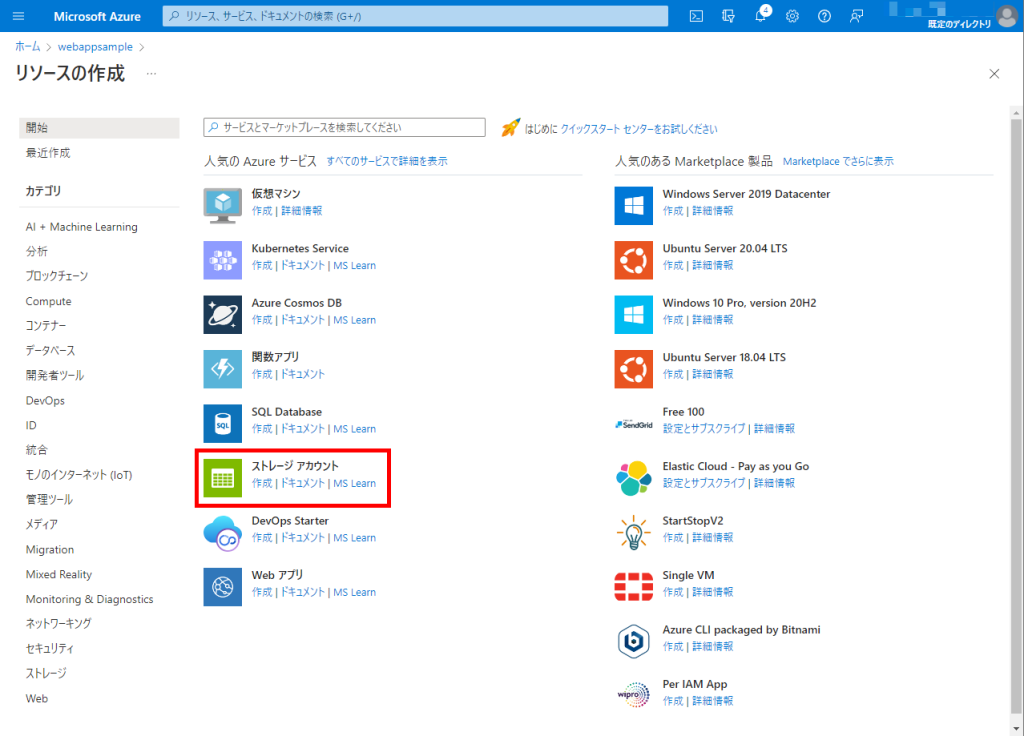1024x736 pixels.
Task: Select the DevOps category
Action: (45, 400)
